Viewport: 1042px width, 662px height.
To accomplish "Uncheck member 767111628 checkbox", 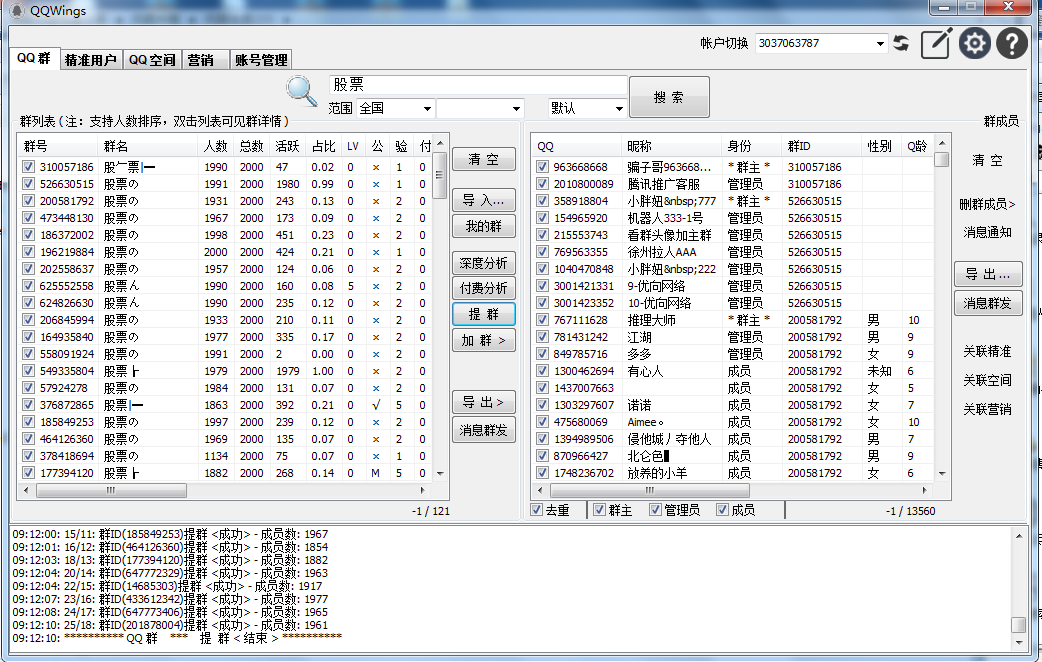I will [x=542, y=319].
